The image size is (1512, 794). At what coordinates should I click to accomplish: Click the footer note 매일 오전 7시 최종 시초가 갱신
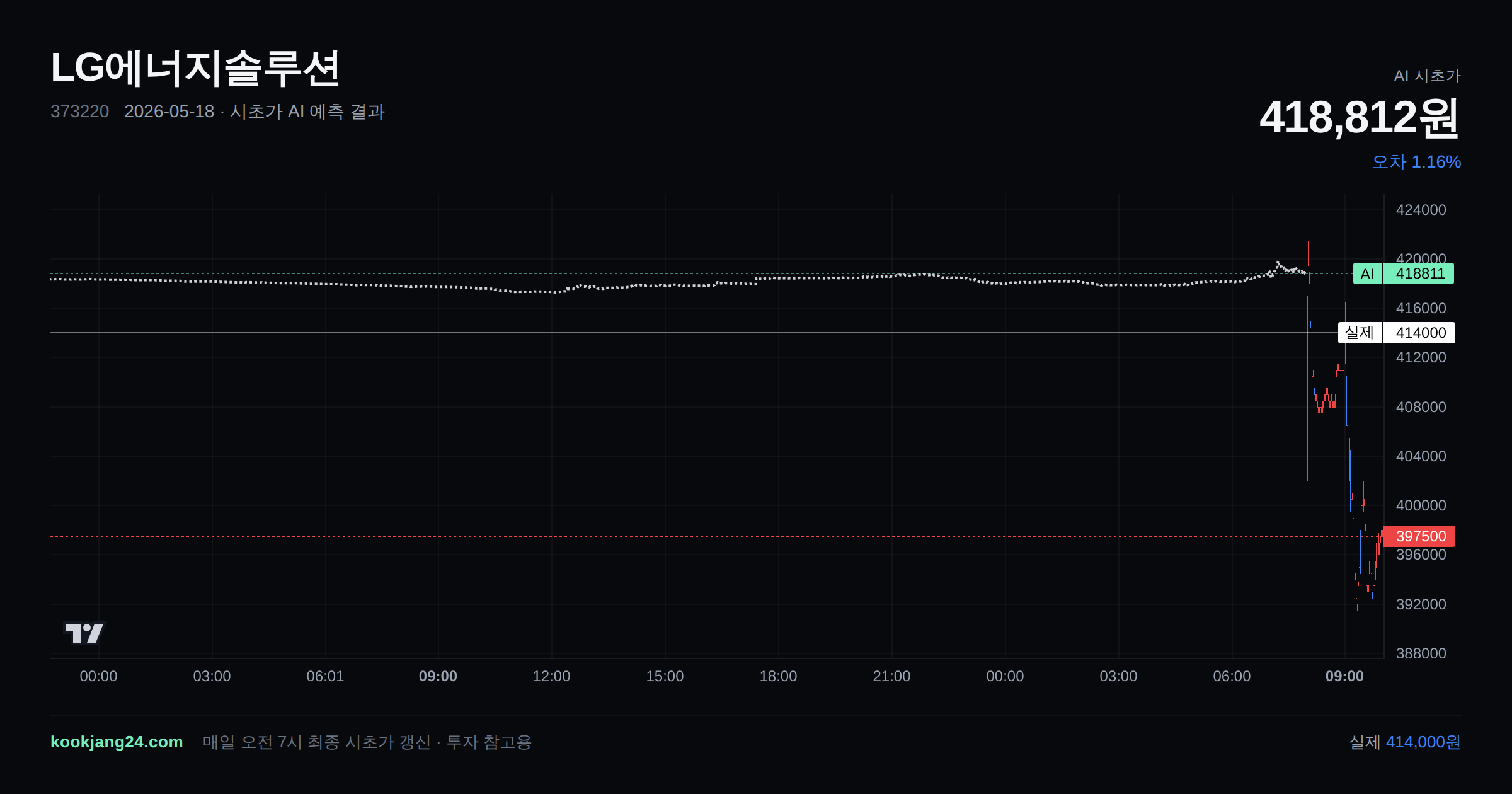pos(367,742)
